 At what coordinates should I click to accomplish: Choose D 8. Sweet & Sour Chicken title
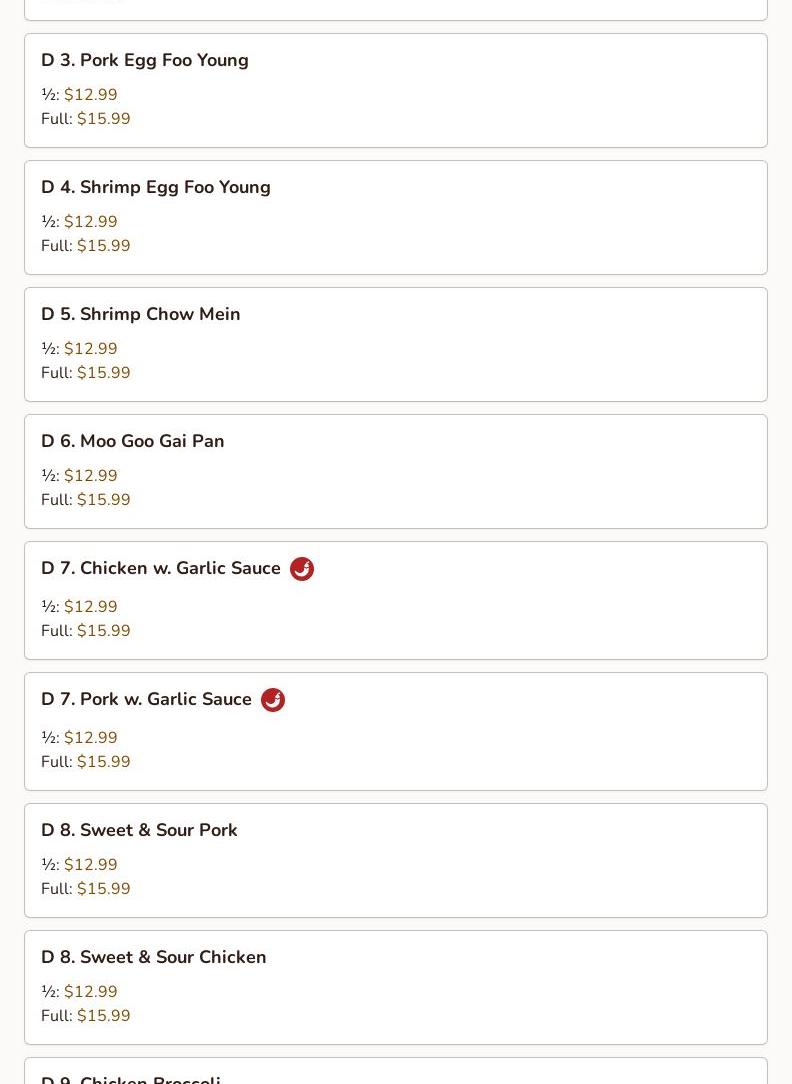pos(154,957)
